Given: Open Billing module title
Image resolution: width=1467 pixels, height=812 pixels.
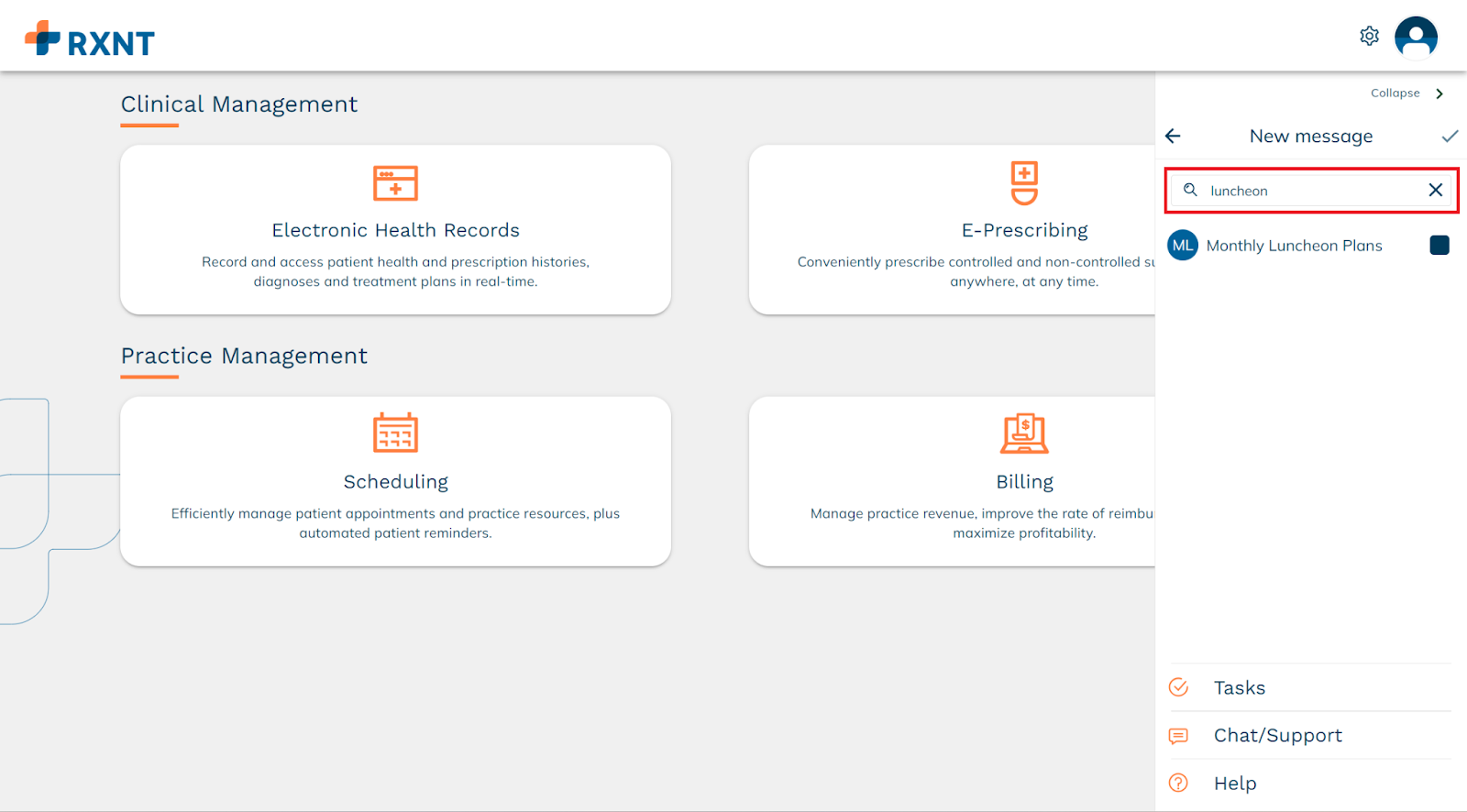Looking at the screenshot, I should tap(1024, 482).
